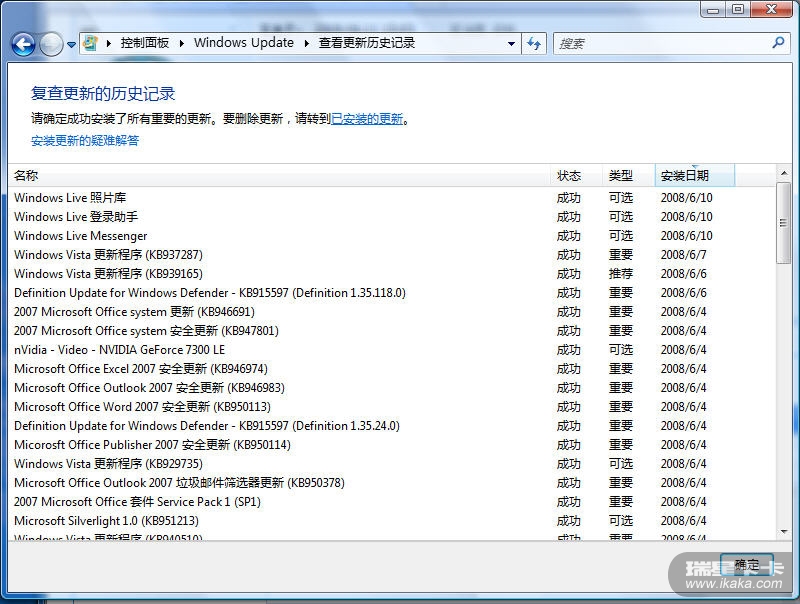Go back with the blue back arrow

(23, 44)
